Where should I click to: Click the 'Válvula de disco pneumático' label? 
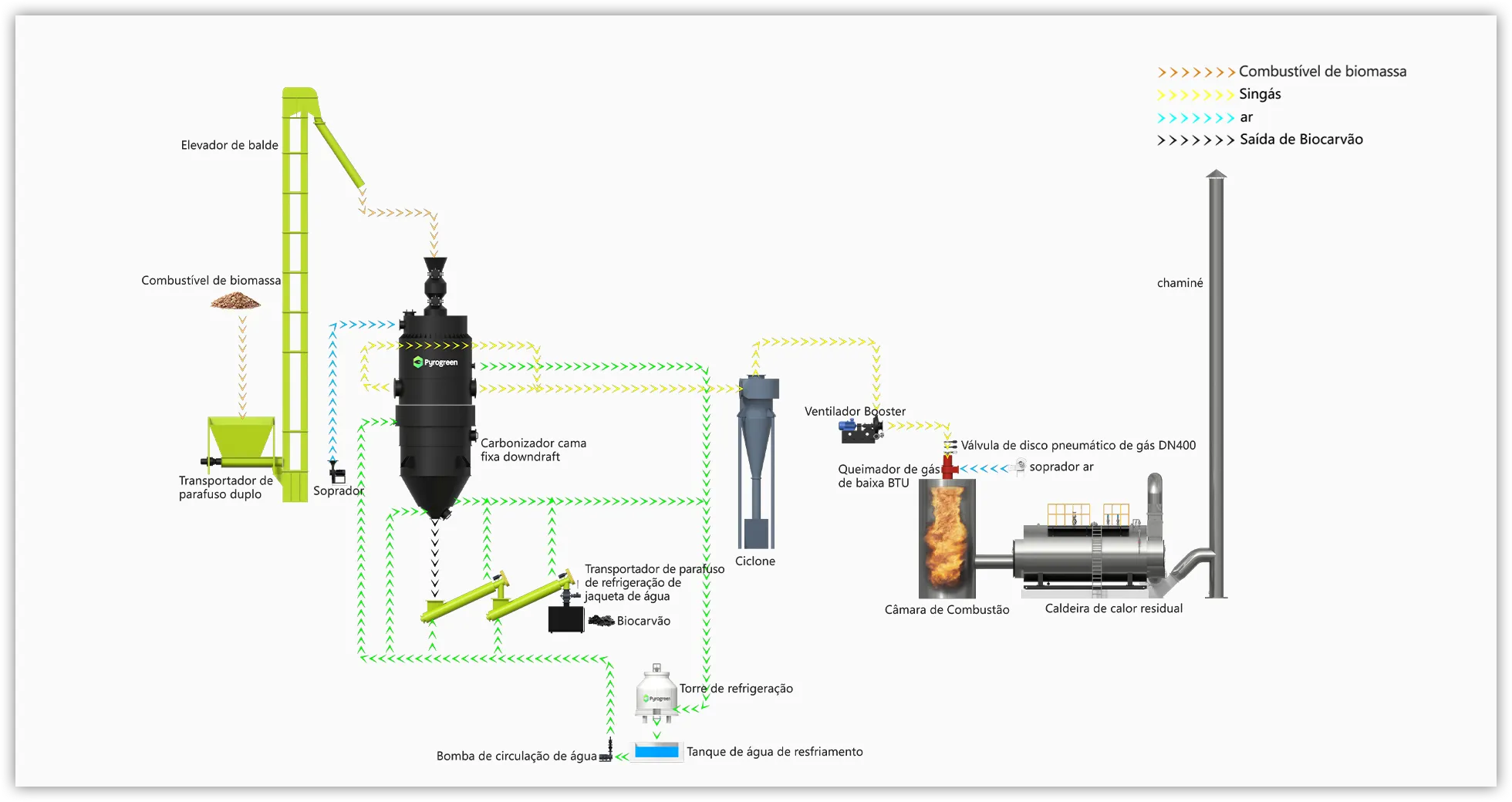(x=1078, y=445)
